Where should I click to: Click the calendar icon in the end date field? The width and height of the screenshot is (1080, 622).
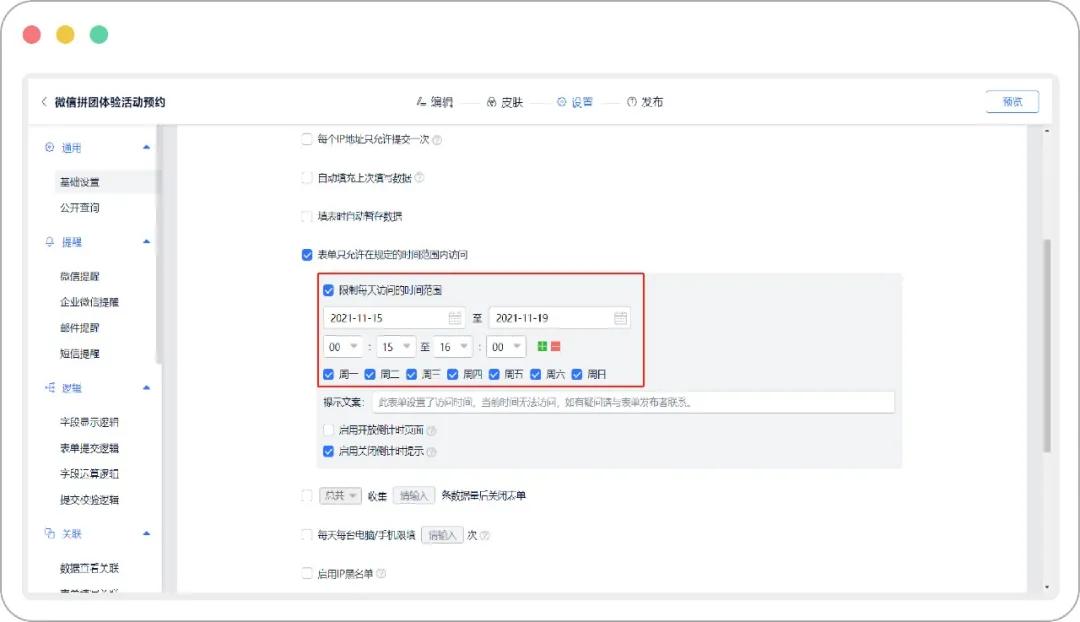620,317
